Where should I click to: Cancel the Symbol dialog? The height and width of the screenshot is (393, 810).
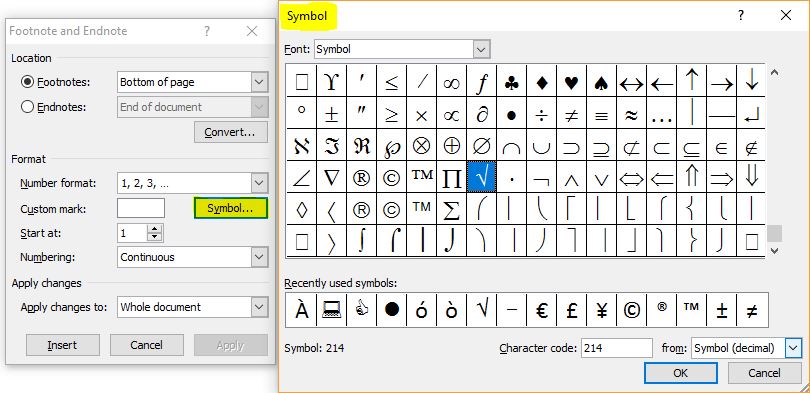click(765, 373)
